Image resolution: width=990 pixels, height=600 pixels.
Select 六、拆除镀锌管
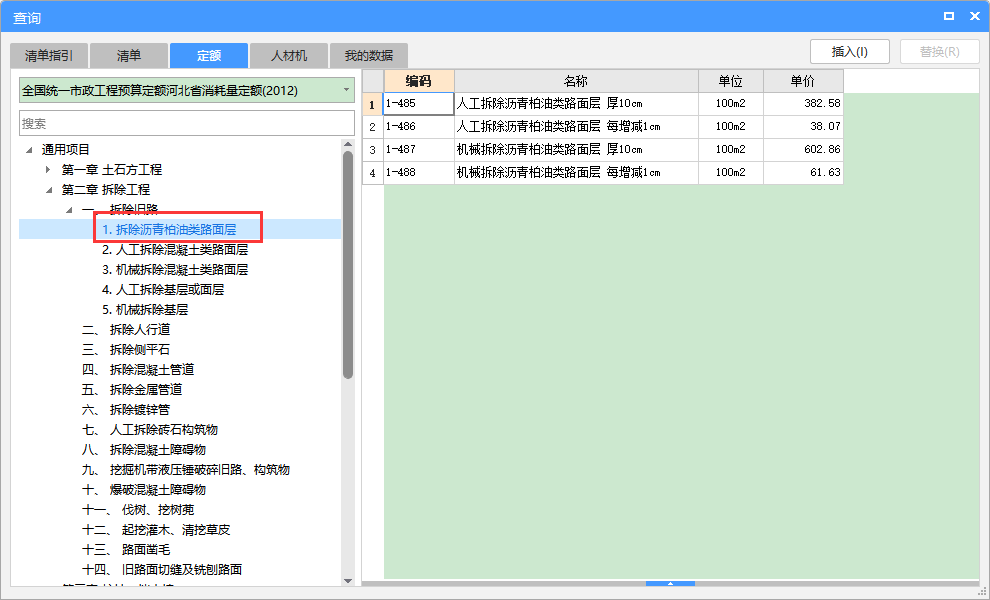tap(126, 410)
